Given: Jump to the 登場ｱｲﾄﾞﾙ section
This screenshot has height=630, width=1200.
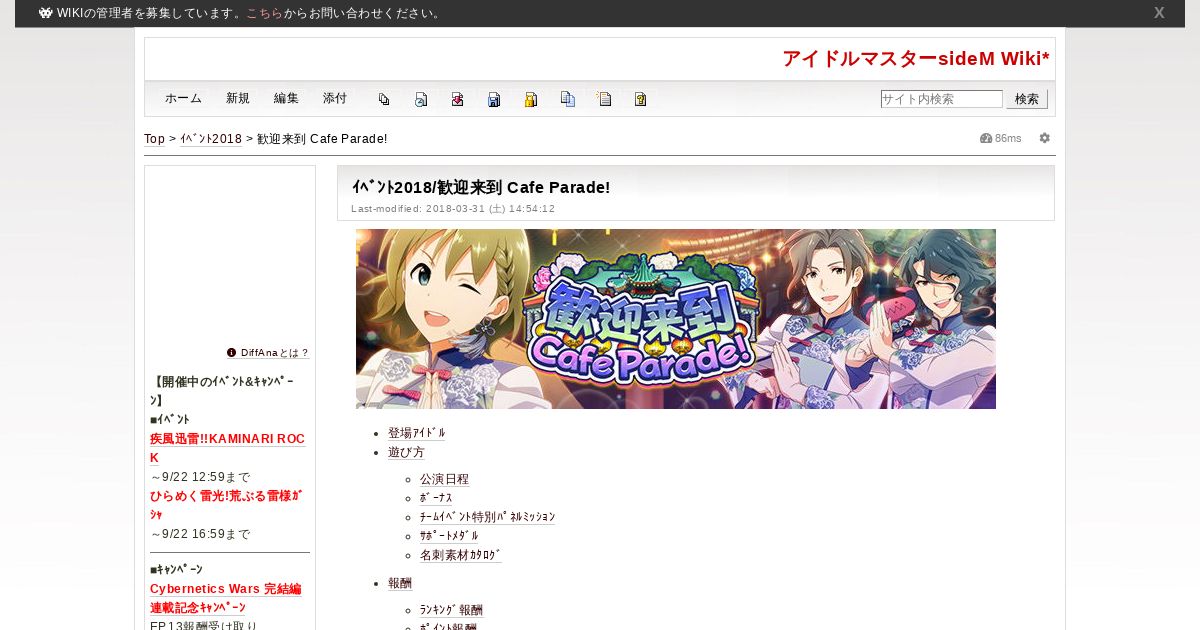Looking at the screenshot, I should click(417, 433).
